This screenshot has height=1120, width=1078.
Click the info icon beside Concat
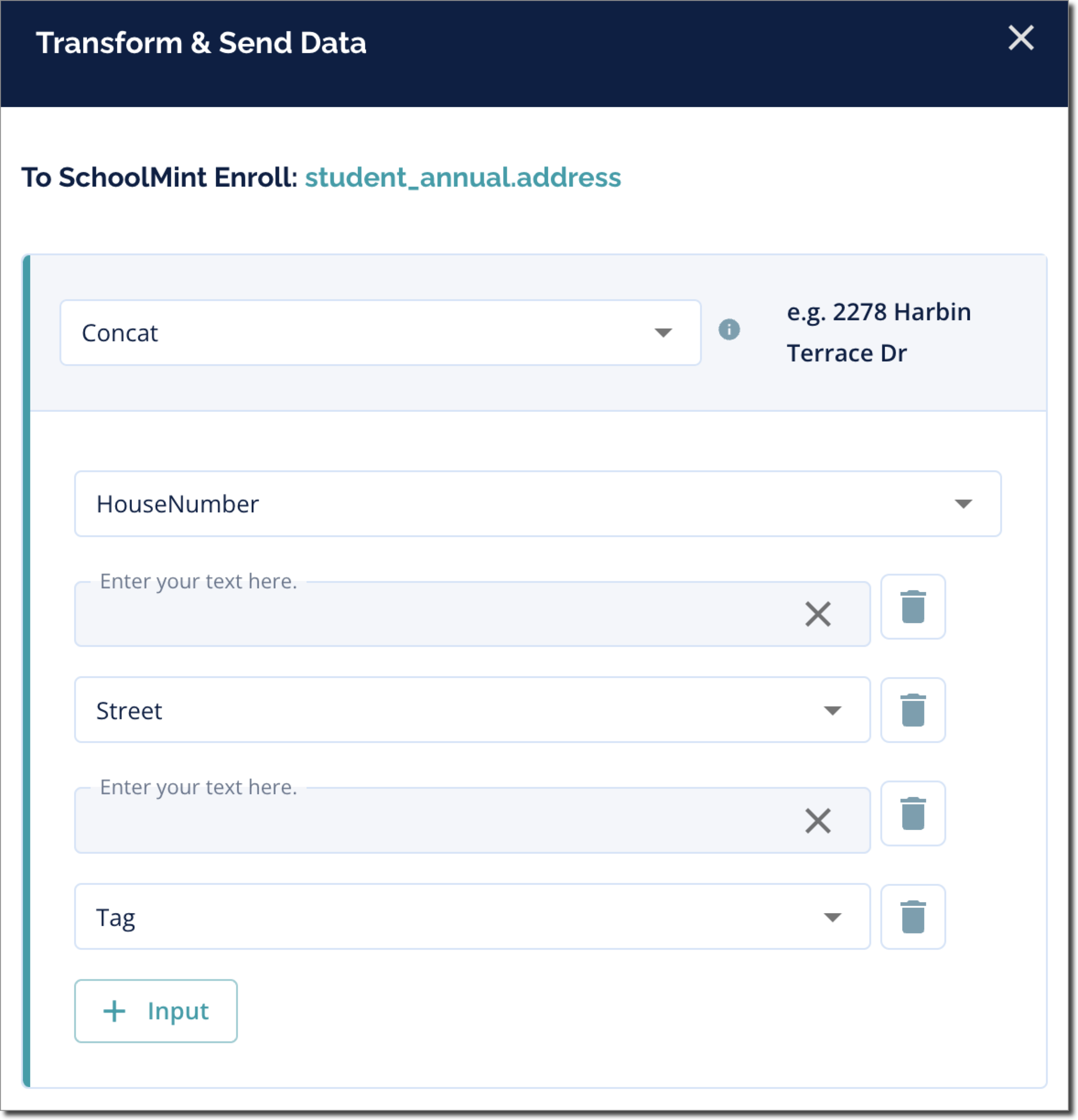point(729,330)
